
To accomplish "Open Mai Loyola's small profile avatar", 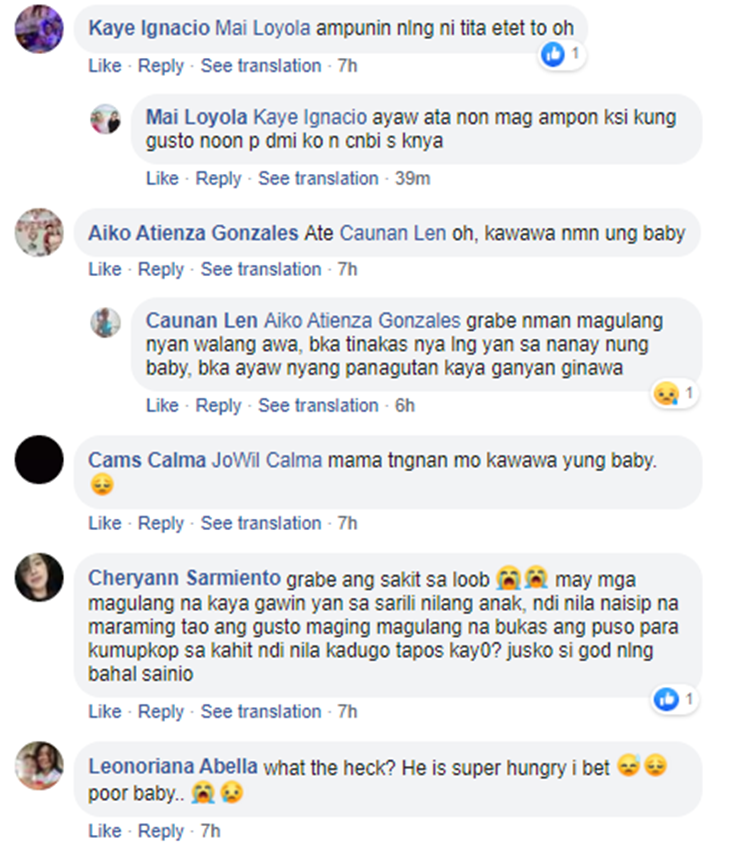I will 106,119.
